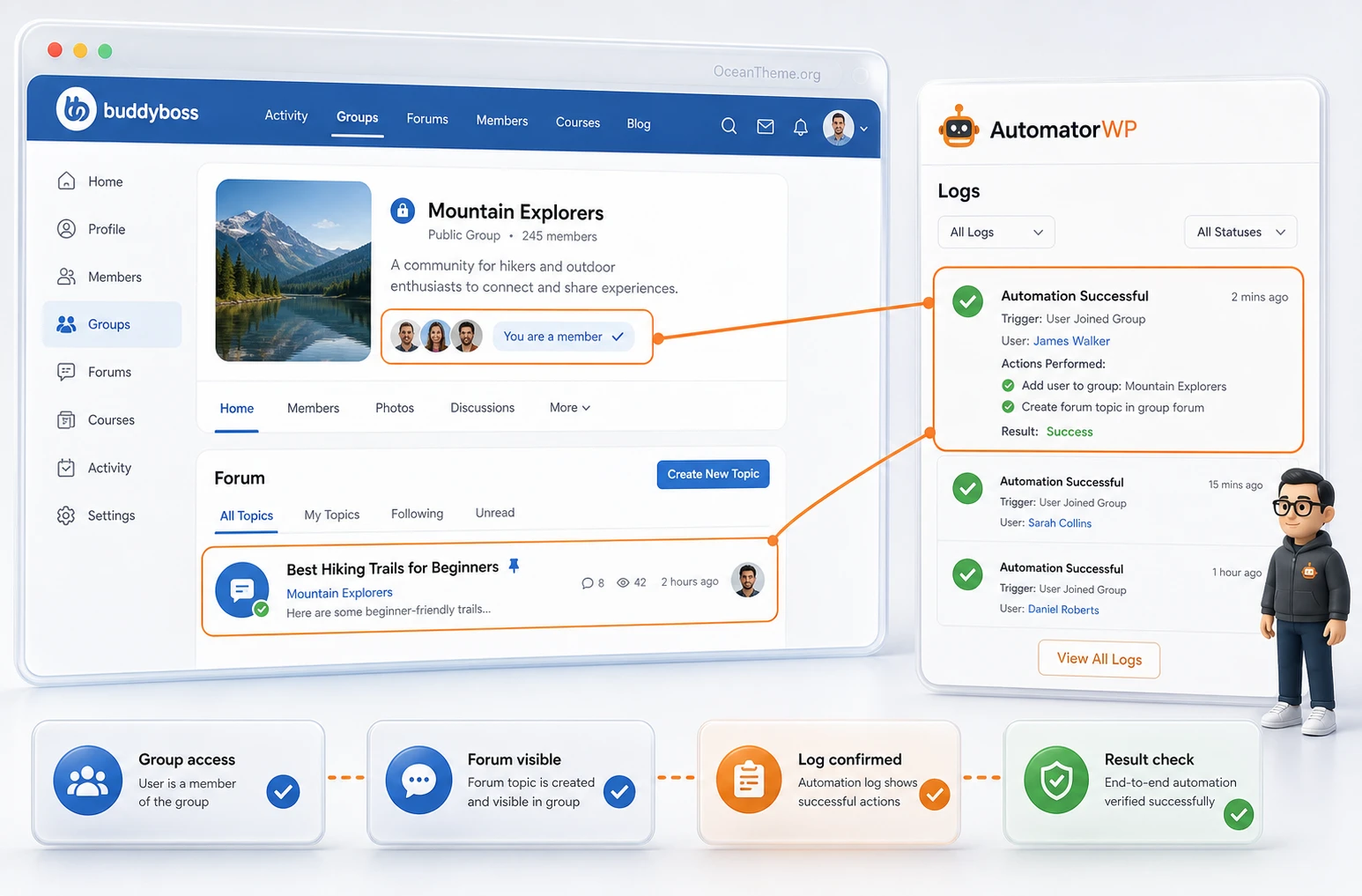Screen dimensions: 1362x896
Task: Show the Unread topics tab
Action: (x=495, y=513)
